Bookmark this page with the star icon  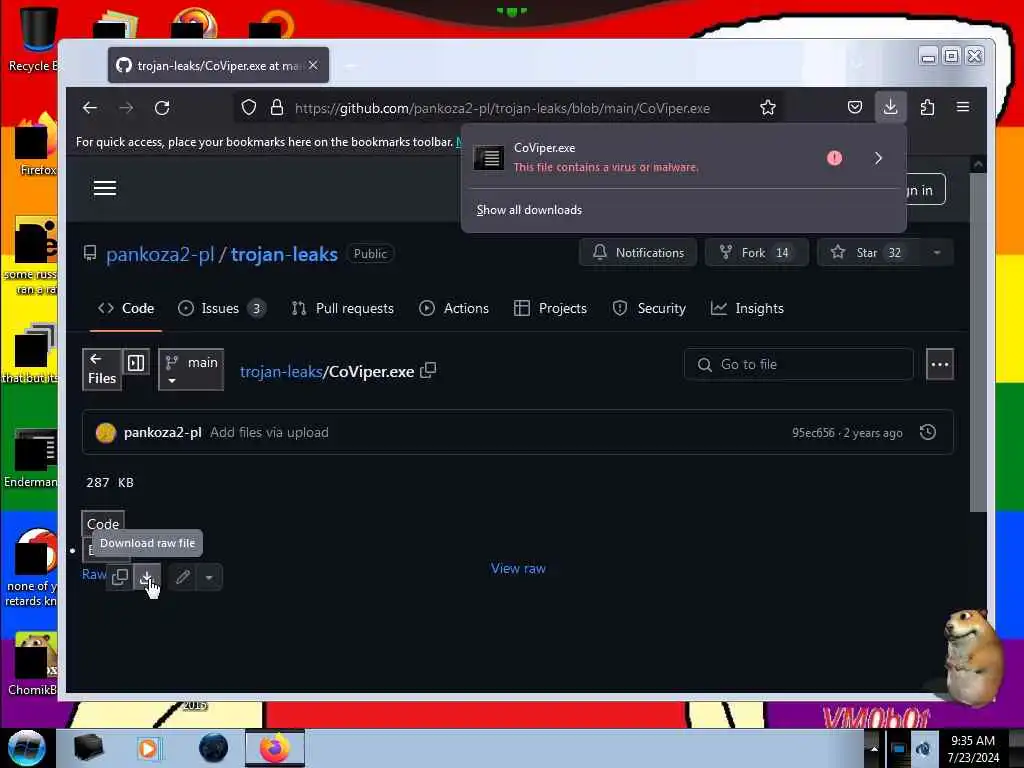point(768,108)
